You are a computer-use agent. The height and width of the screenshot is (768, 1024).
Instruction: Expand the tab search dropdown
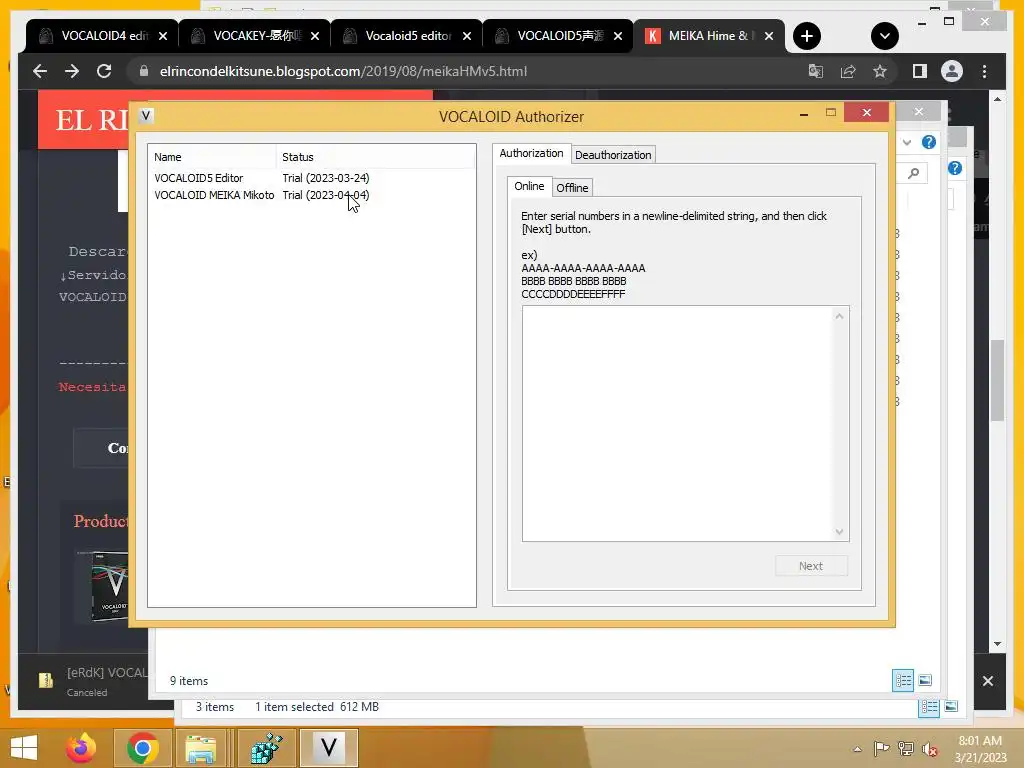(885, 36)
